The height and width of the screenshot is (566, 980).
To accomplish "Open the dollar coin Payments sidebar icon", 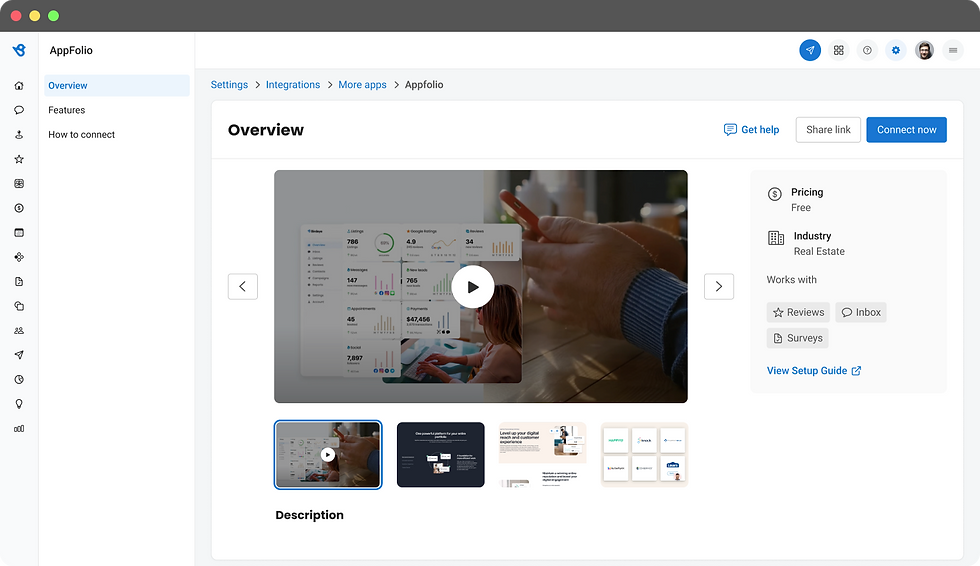I will pos(19,208).
